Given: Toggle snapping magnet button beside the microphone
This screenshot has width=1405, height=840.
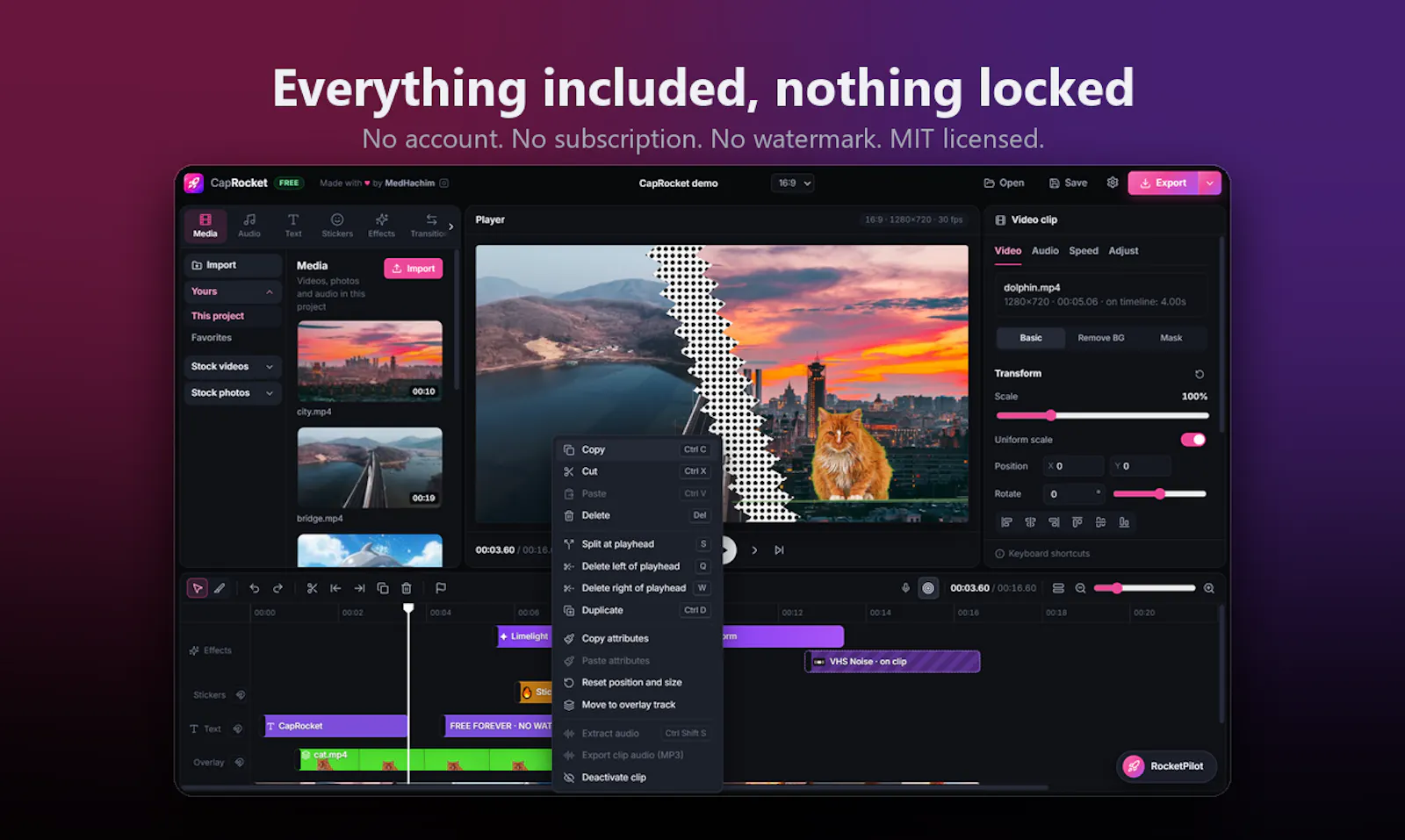Looking at the screenshot, I should 928,588.
